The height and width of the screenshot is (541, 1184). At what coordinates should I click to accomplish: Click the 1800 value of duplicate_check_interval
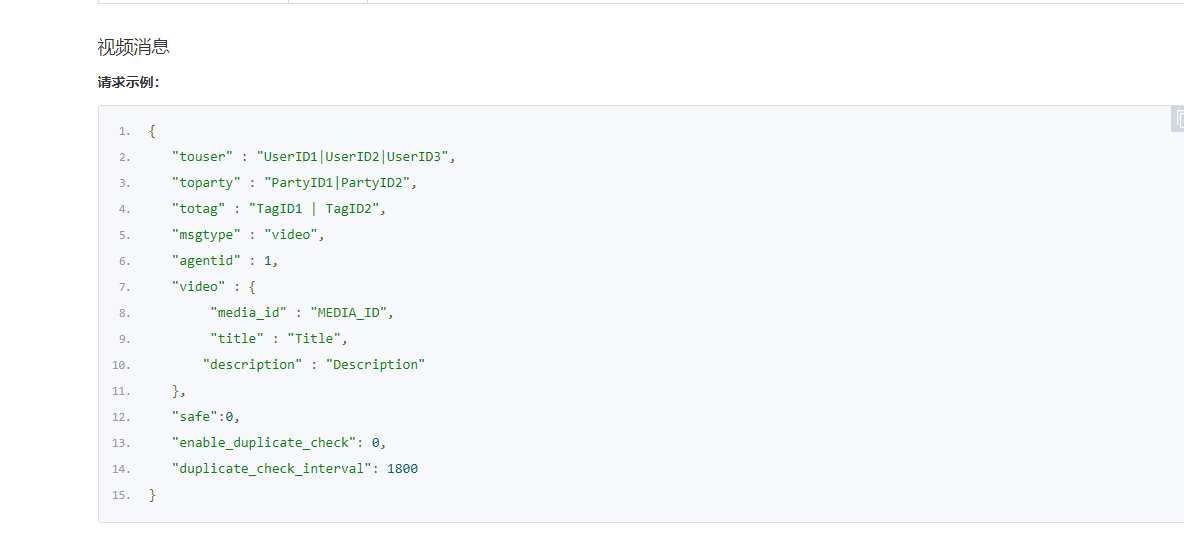click(402, 468)
